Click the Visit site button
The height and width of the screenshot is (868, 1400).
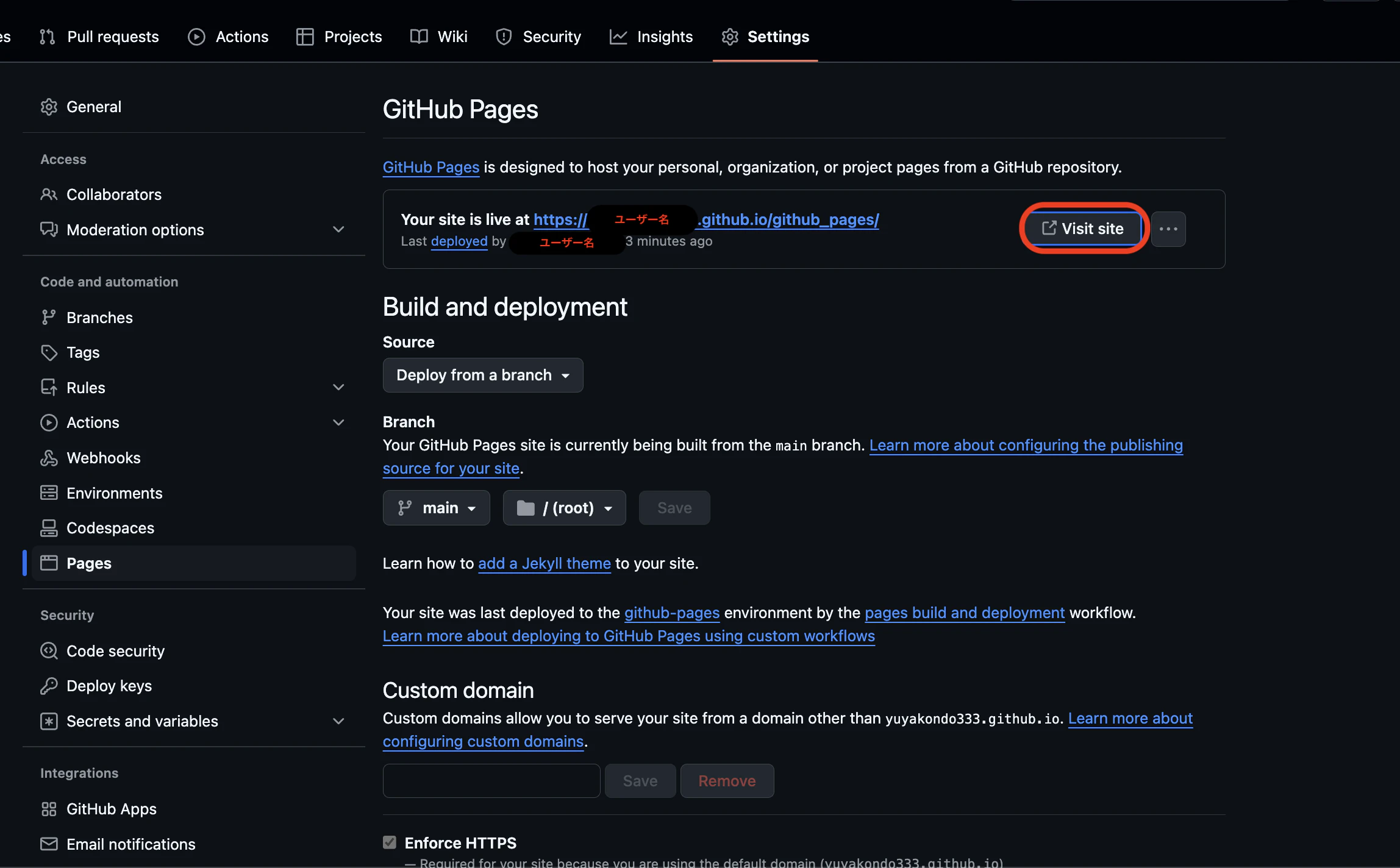(1083, 229)
